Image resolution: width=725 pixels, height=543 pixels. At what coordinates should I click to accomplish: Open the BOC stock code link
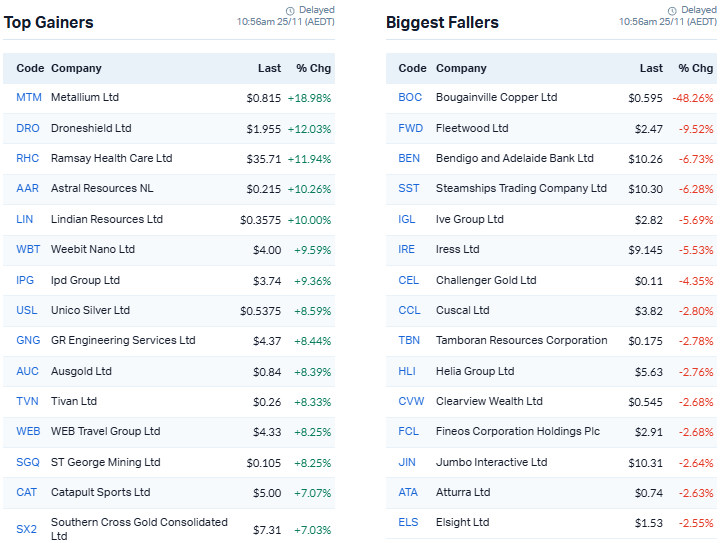[x=410, y=97]
